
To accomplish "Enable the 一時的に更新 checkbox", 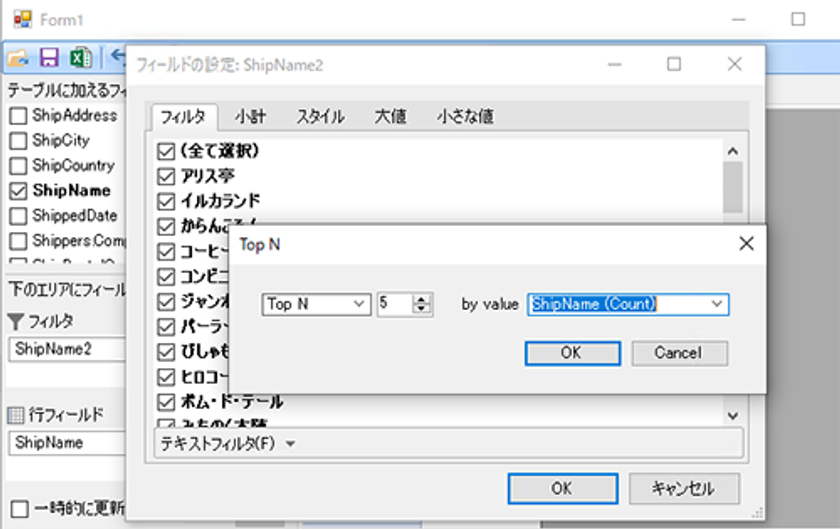I will coord(19,509).
